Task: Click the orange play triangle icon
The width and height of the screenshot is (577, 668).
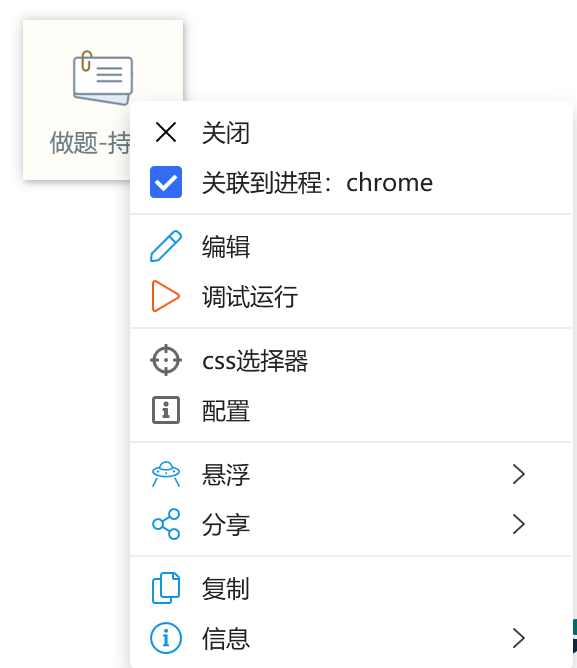Action: tap(166, 296)
